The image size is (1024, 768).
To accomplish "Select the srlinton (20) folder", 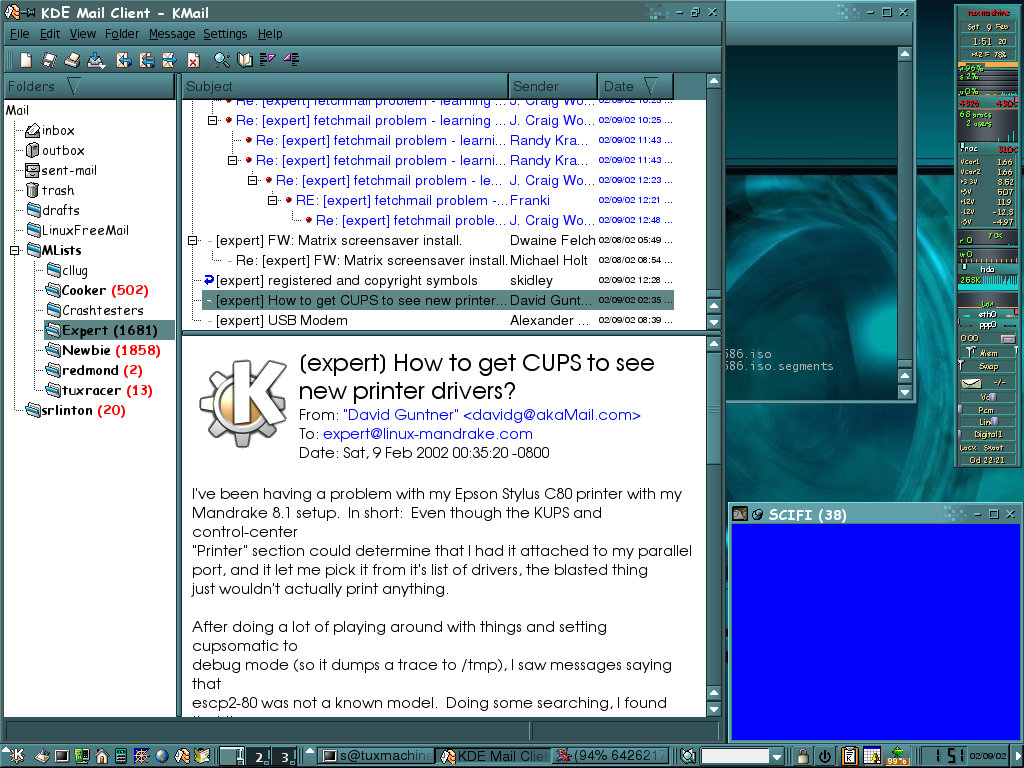I will (76, 411).
